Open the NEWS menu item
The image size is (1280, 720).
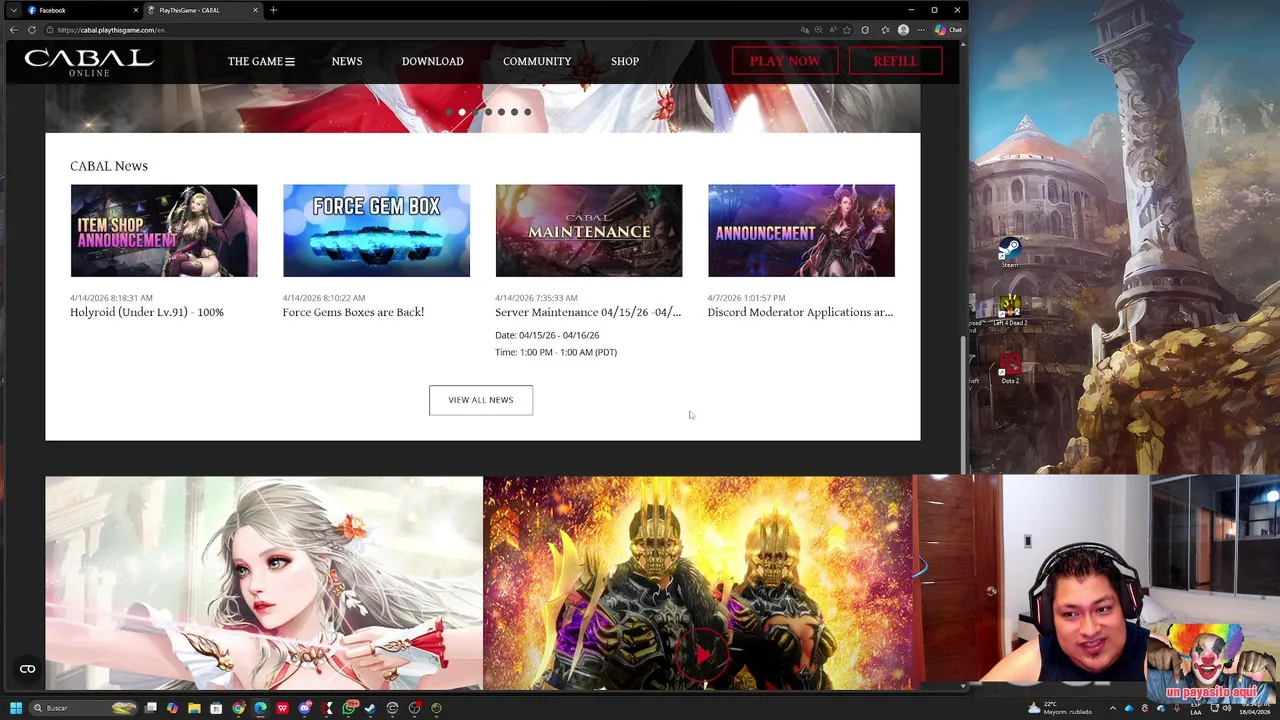pos(347,62)
